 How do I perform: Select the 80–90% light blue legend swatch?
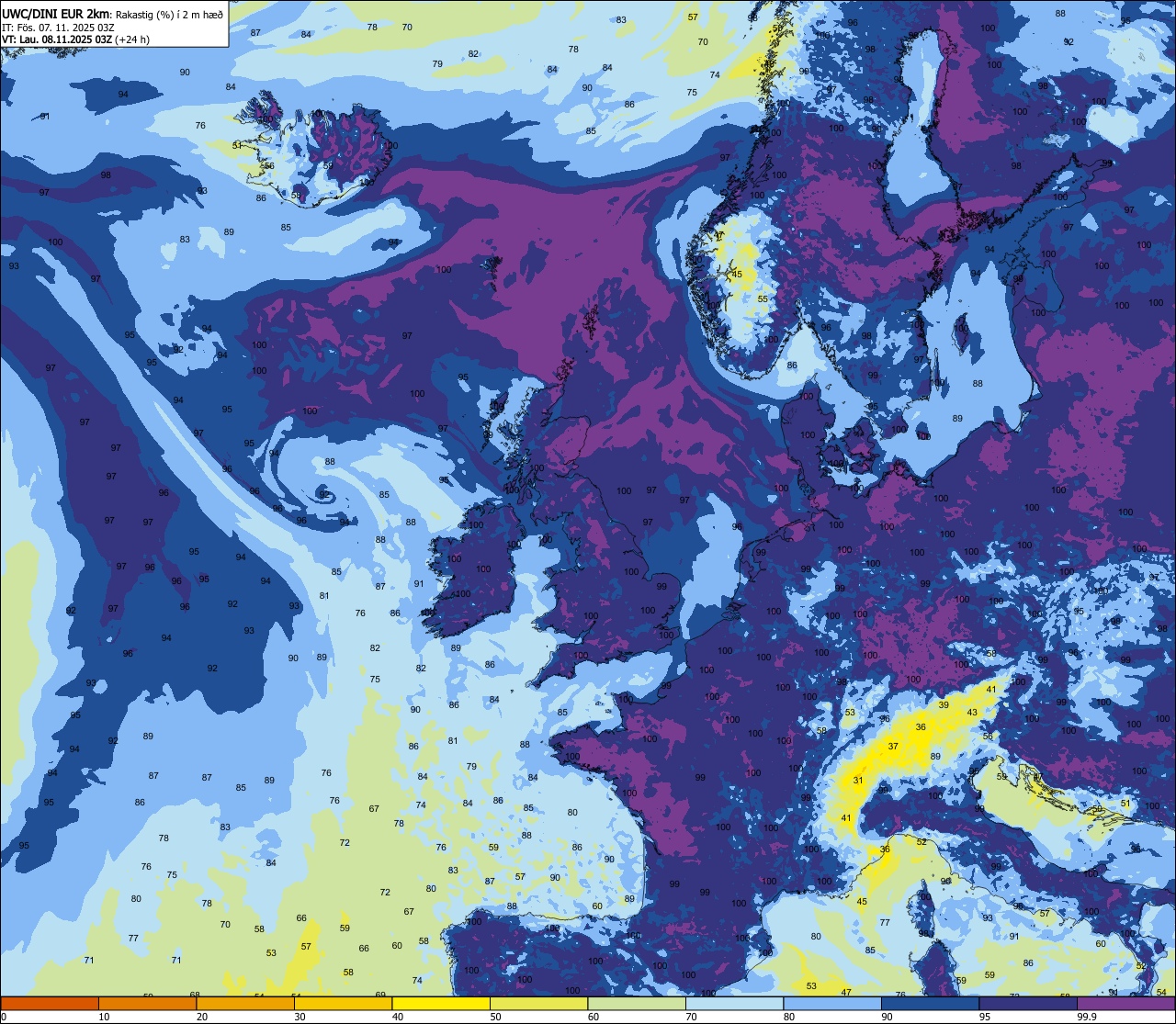[832, 1003]
